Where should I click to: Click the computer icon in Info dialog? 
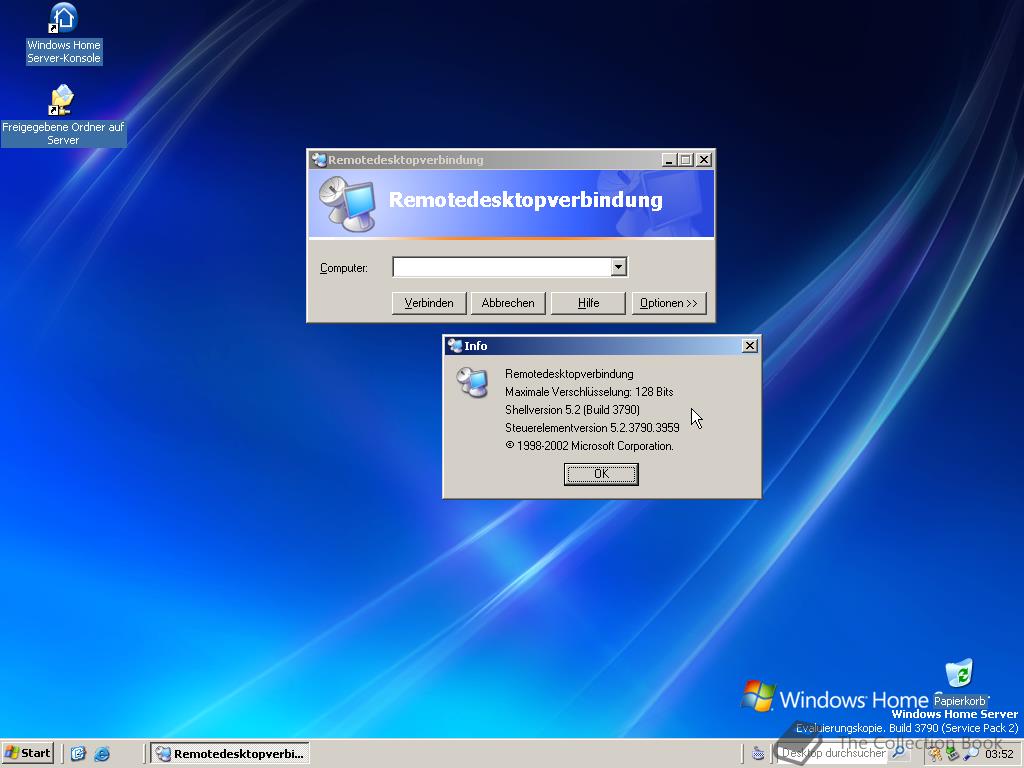[x=472, y=382]
